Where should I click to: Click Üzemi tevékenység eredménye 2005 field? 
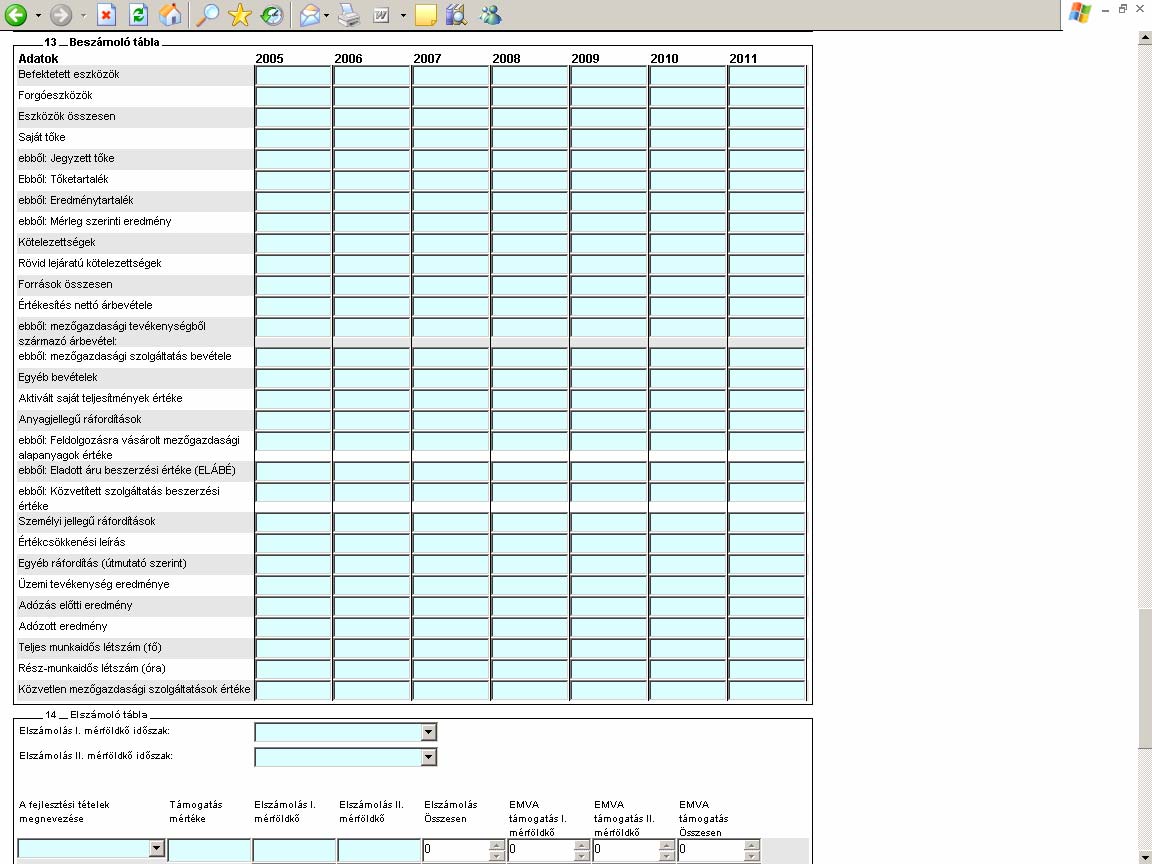coord(293,584)
